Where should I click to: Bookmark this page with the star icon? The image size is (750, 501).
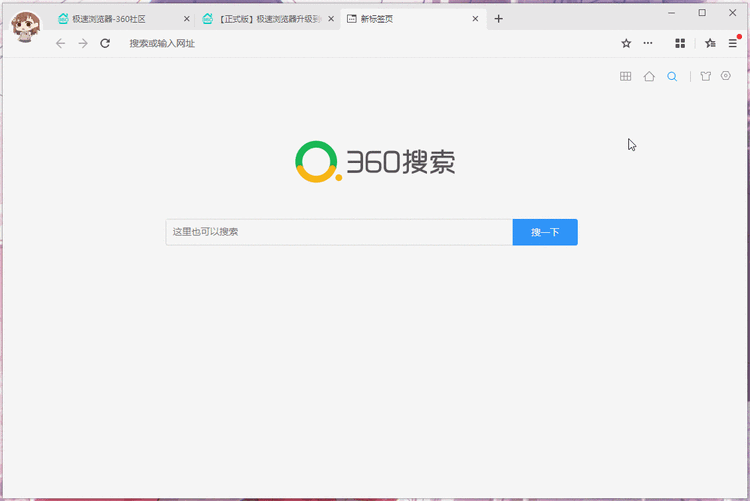(x=626, y=44)
